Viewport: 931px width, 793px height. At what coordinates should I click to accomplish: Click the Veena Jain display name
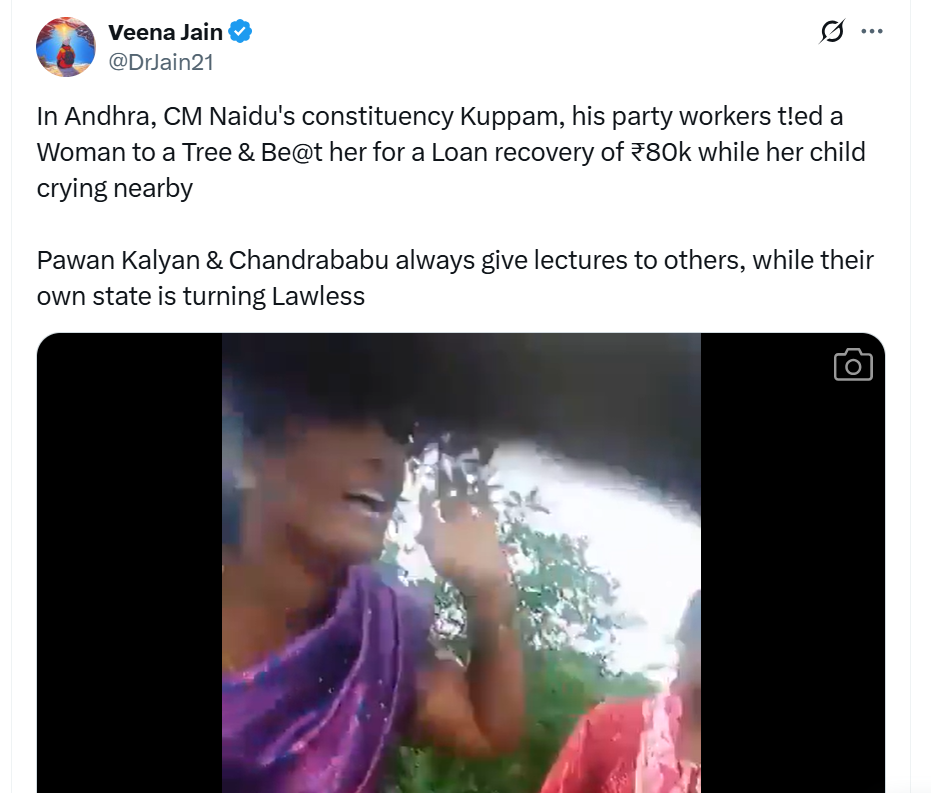click(165, 33)
